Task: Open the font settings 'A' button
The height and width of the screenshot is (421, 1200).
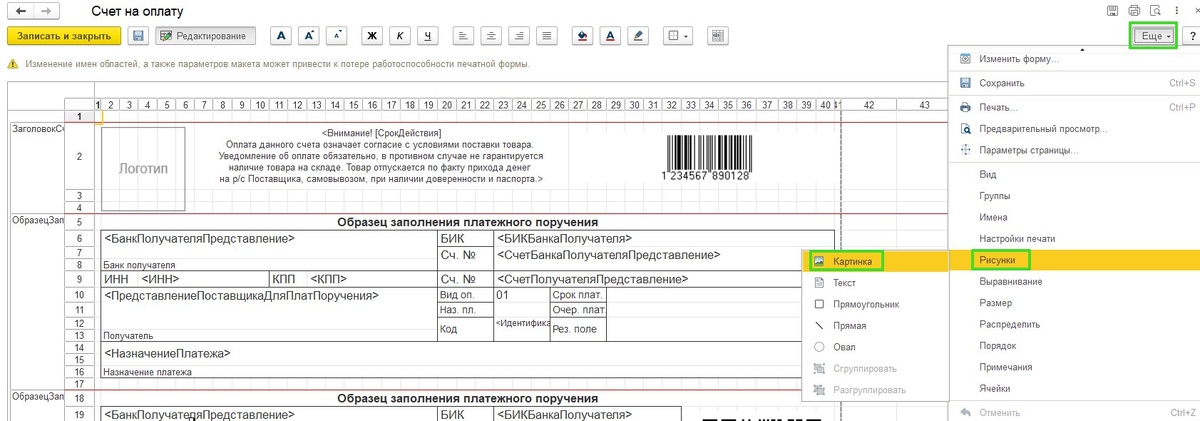Action: (x=281, y=35)
